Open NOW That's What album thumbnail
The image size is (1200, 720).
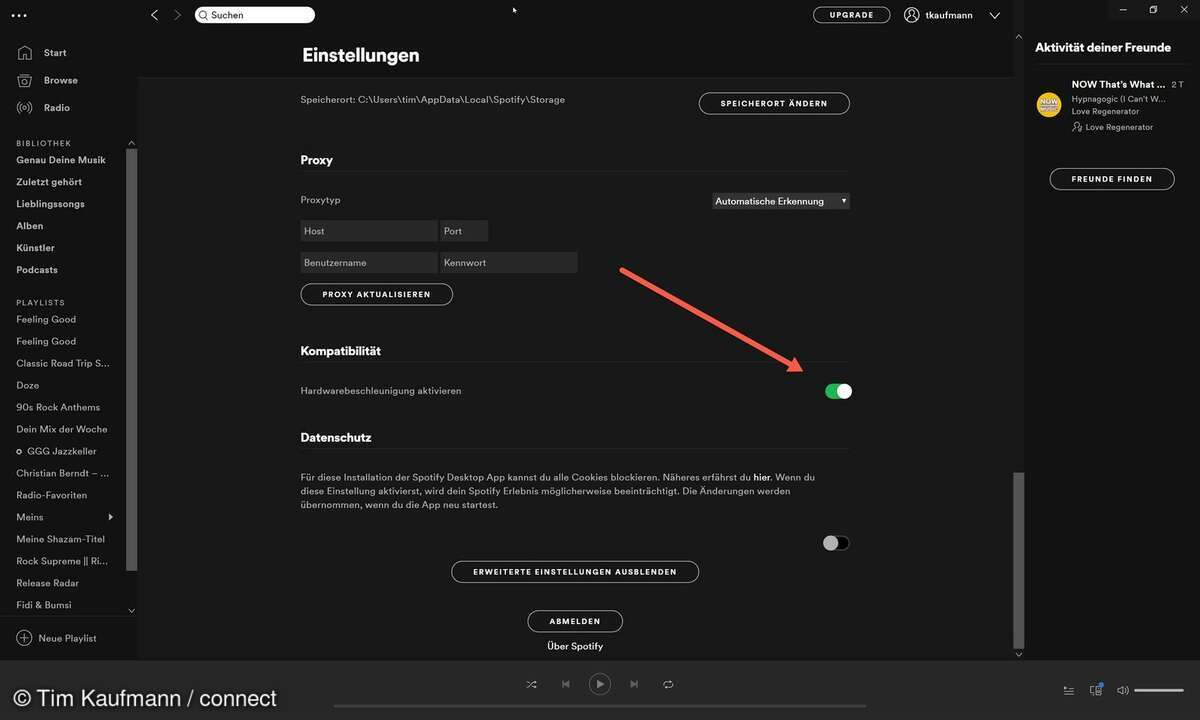pyautogui.click(x=1049, y=105)
